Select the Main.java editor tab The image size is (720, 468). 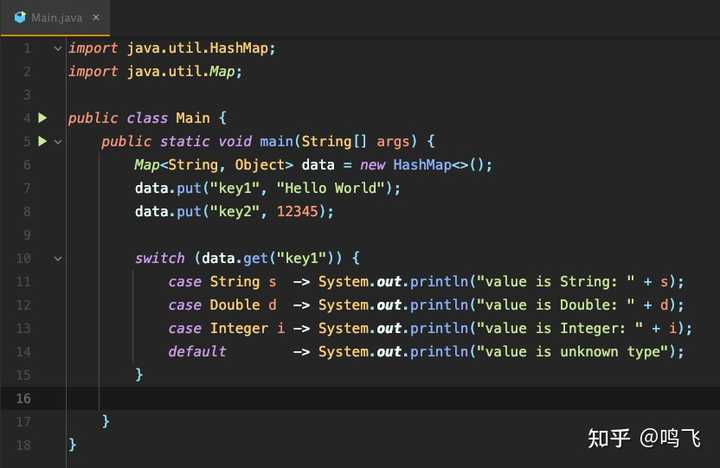[55, 18]
